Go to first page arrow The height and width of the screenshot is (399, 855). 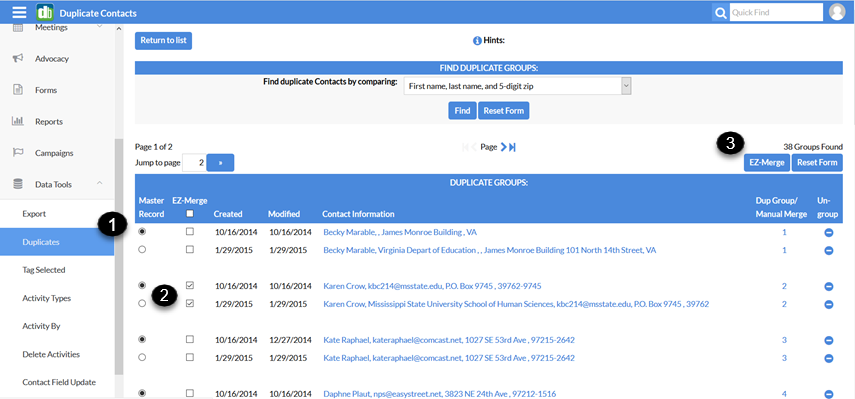point(465,147)
